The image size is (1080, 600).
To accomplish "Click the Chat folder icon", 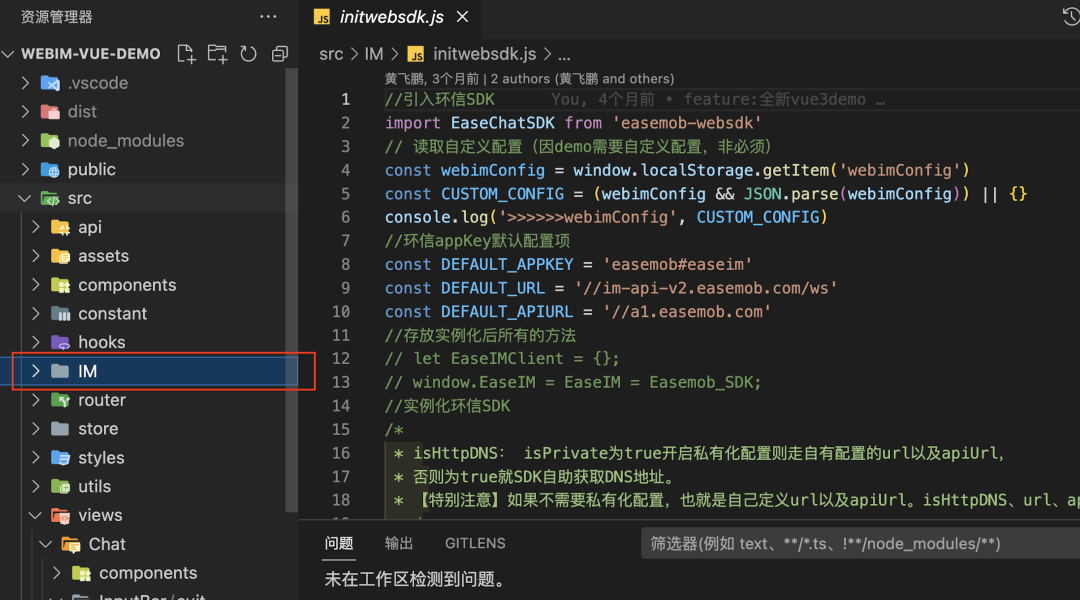I will coord(71,544).
